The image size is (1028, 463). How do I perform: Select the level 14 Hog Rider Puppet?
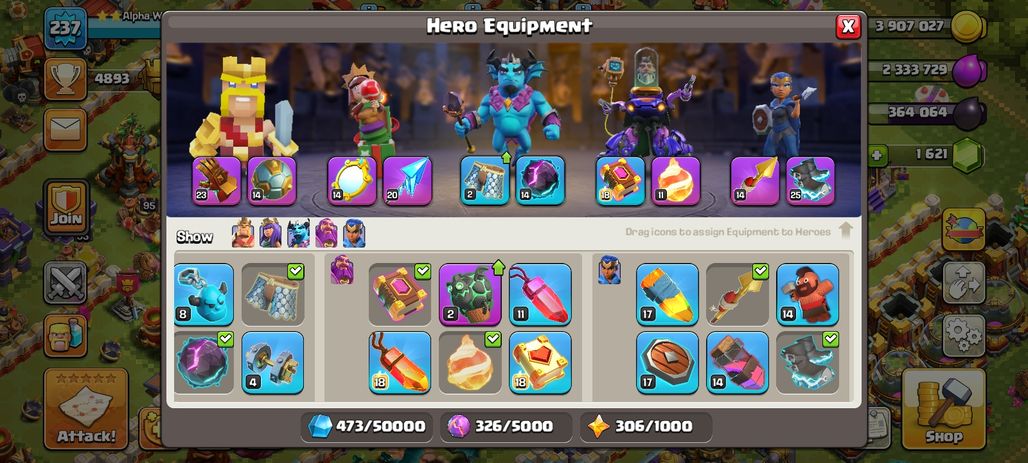coord(808,294)
